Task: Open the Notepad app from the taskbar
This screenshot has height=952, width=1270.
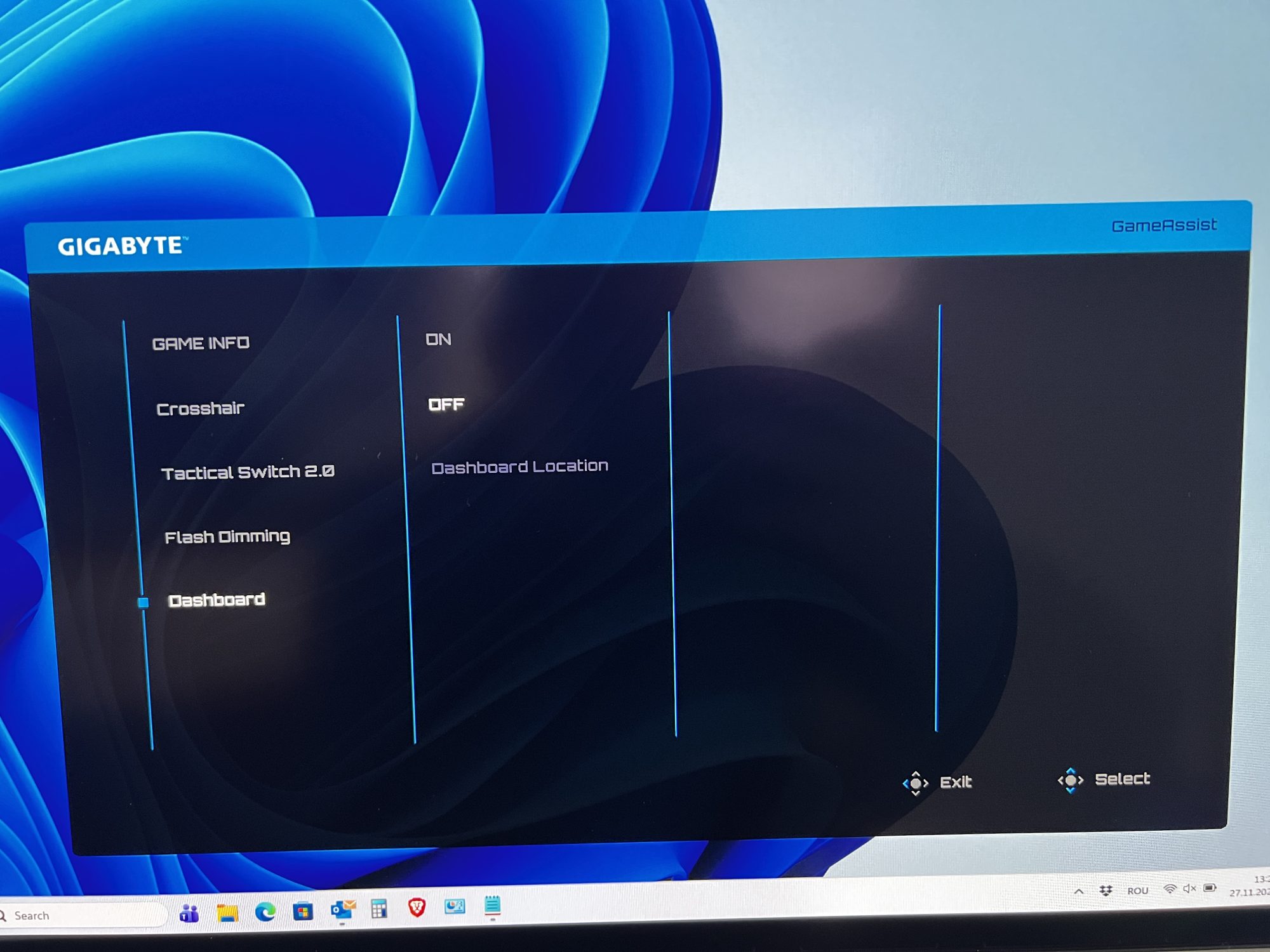Action: pos(492,905)
